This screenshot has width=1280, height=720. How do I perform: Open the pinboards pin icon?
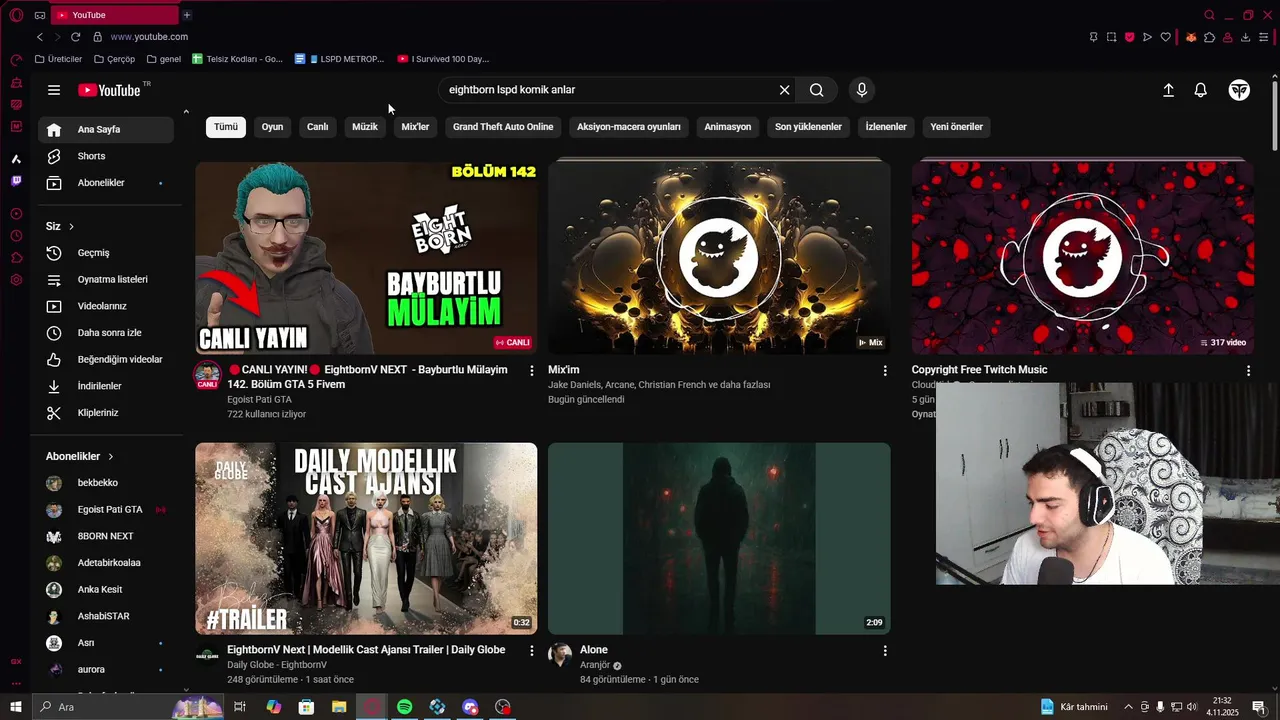[1093, 37]
